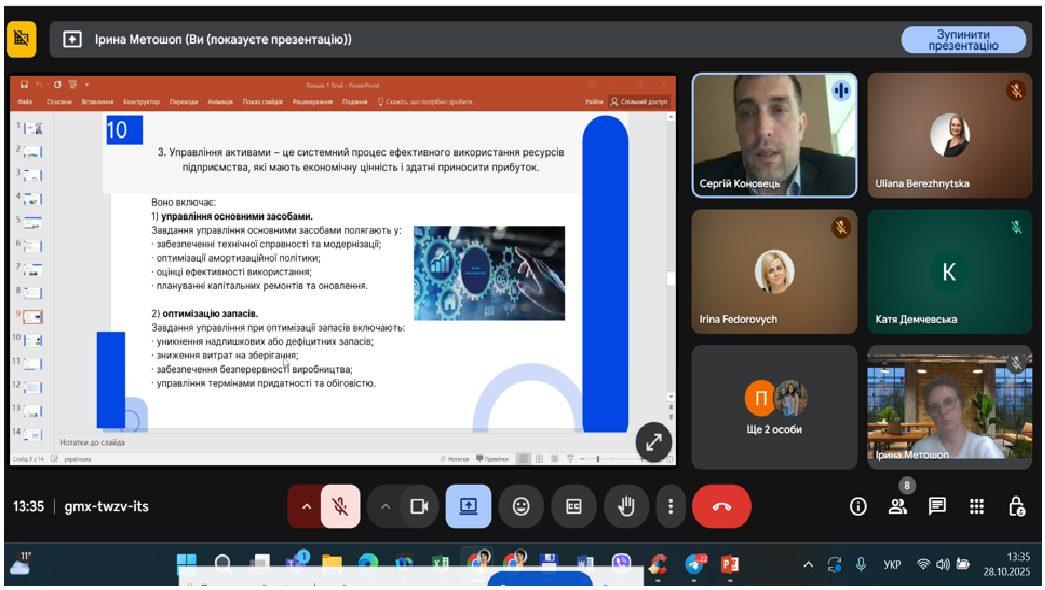Image resolution: width=1045 pixels, height=590 pixels.
Task: Expand the shared presentation to full view
Action: 653,441
